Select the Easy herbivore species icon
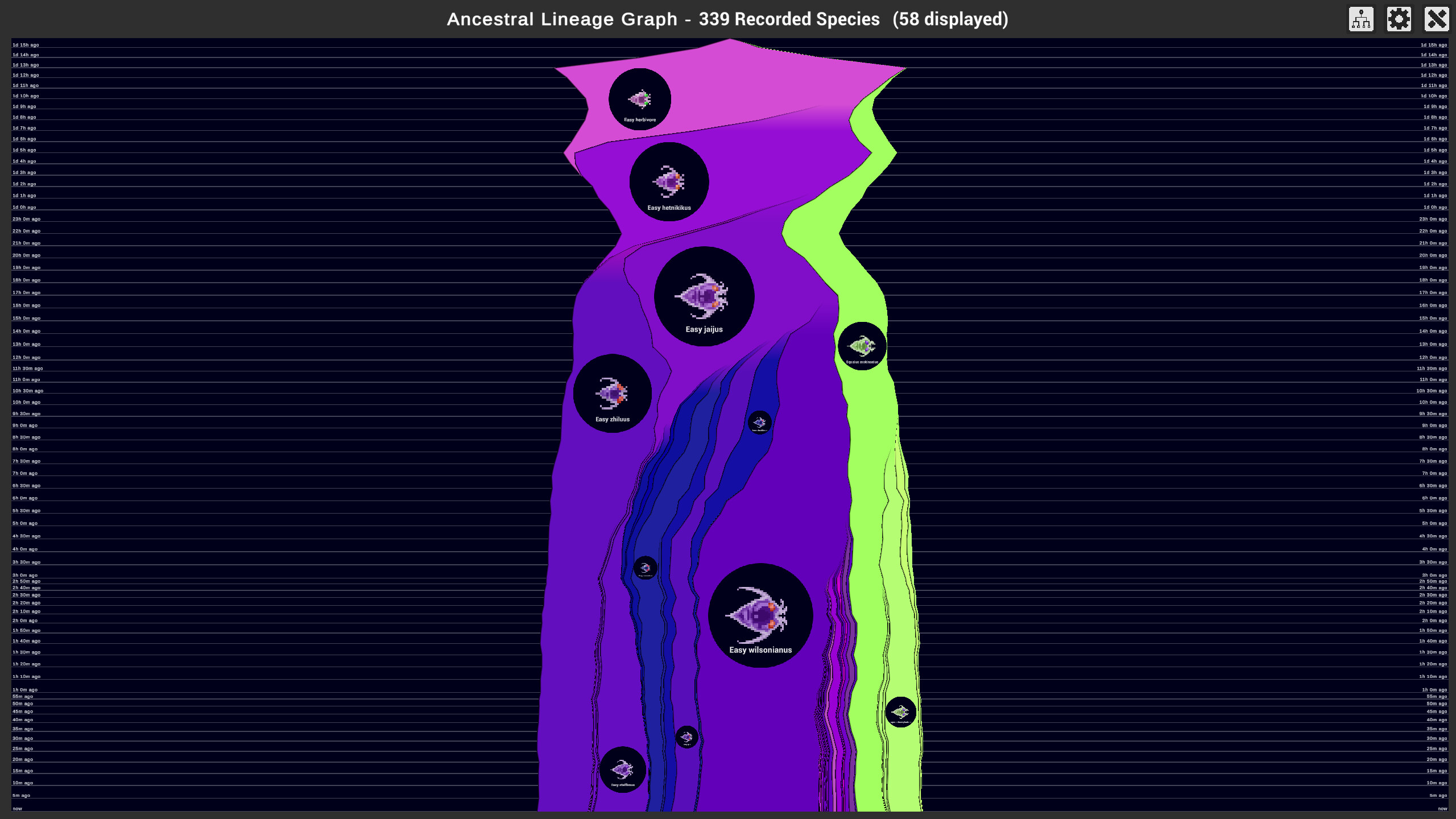The height and width of the screenshot is (819, 1456). tap(639, 99)
